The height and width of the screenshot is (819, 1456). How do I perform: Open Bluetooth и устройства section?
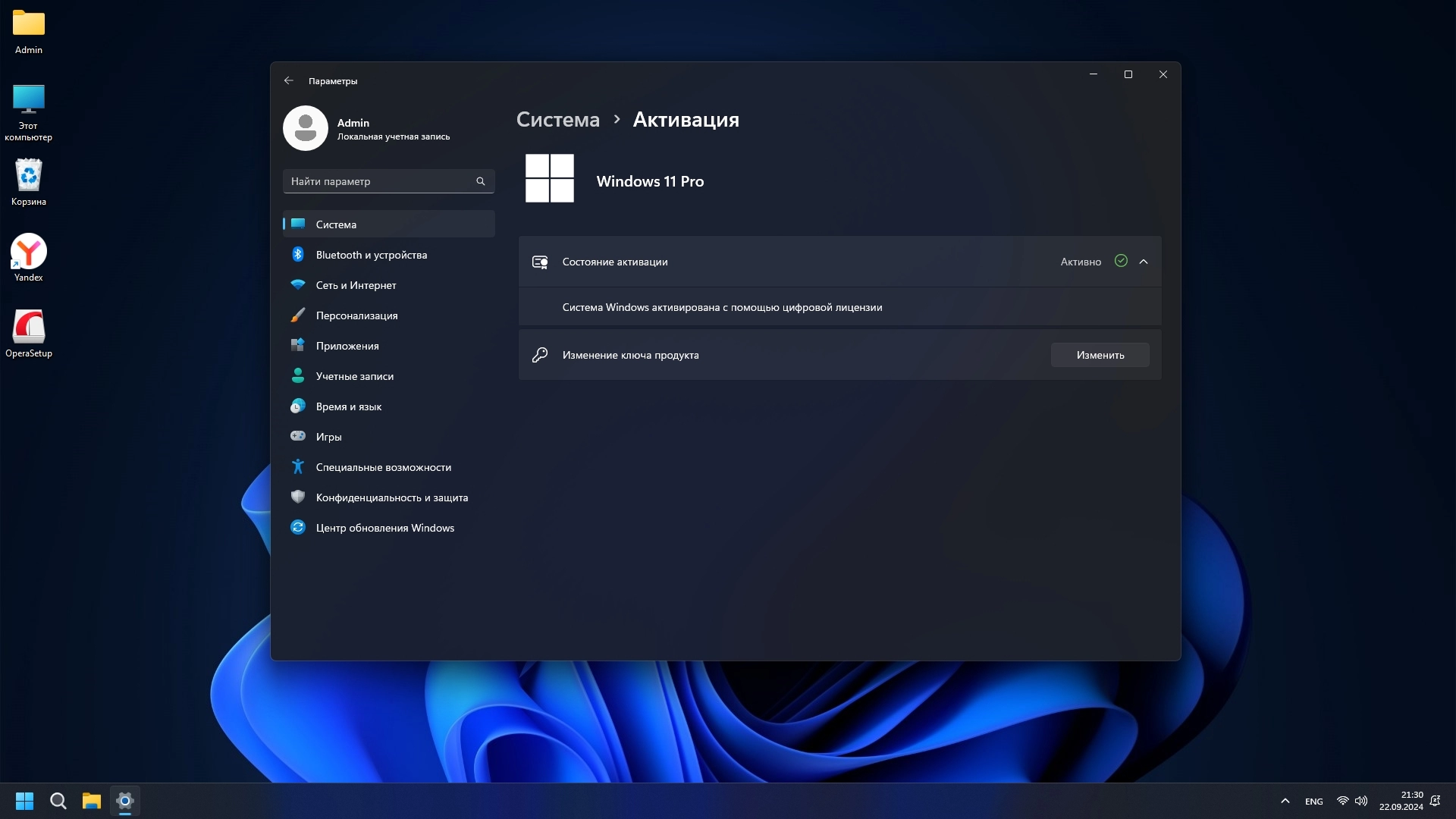click(371, 255)
